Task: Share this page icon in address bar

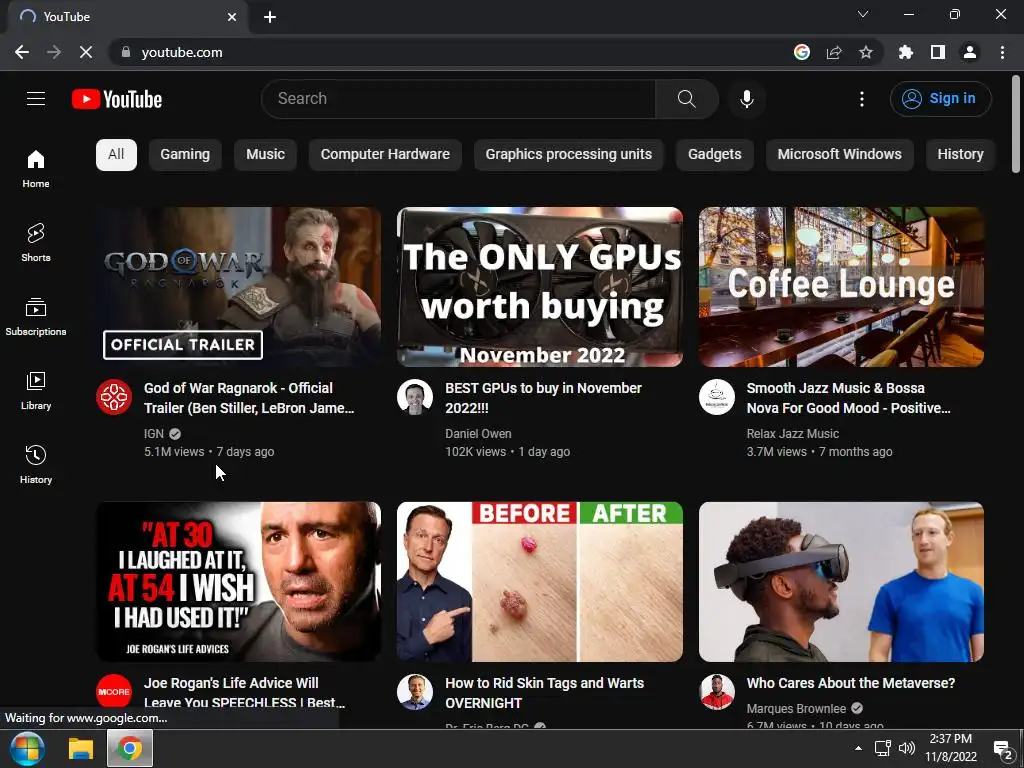Action: click(x=834, y=52)
